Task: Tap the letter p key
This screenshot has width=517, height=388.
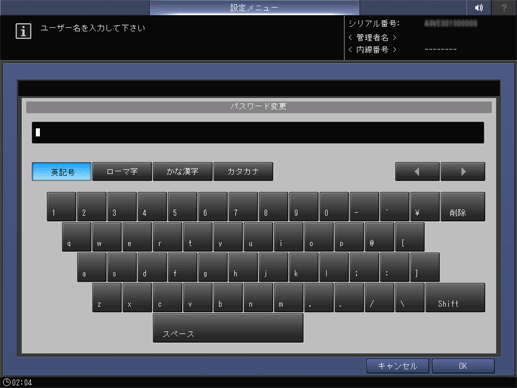Action: (x=349, y=237)
